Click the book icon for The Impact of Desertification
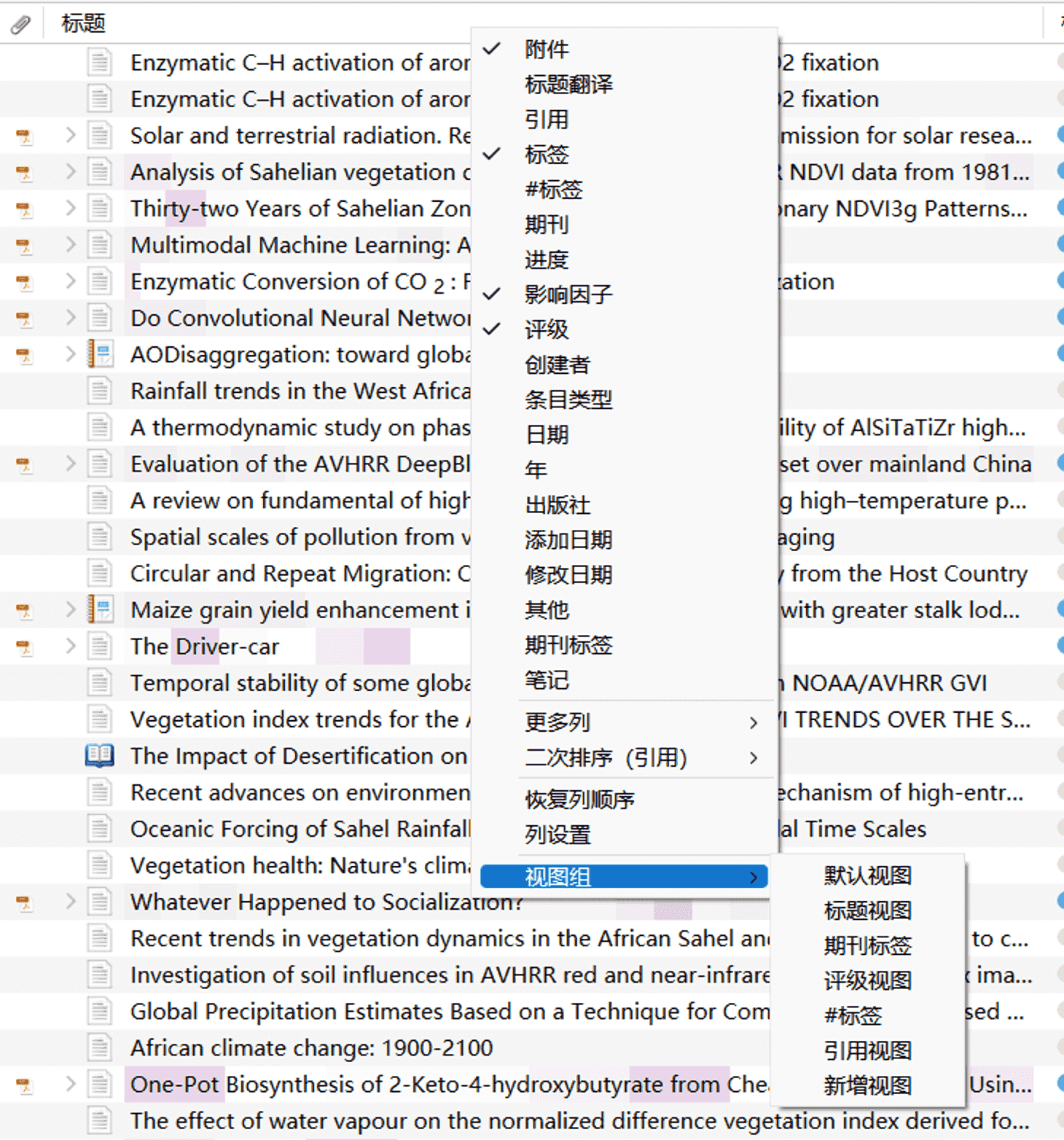Screen dimensions: 1064x1140 point(99,756)
